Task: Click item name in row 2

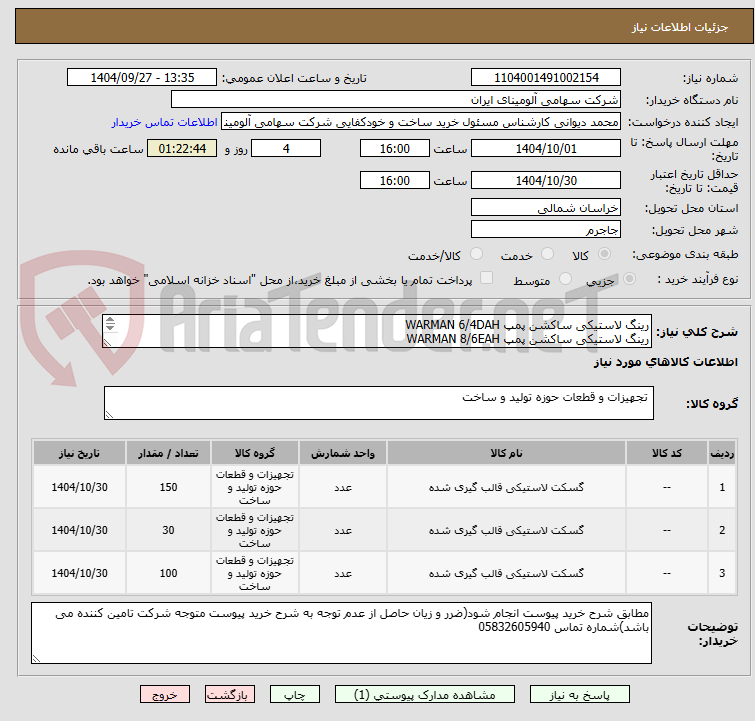Action: [x=506, y=530]
